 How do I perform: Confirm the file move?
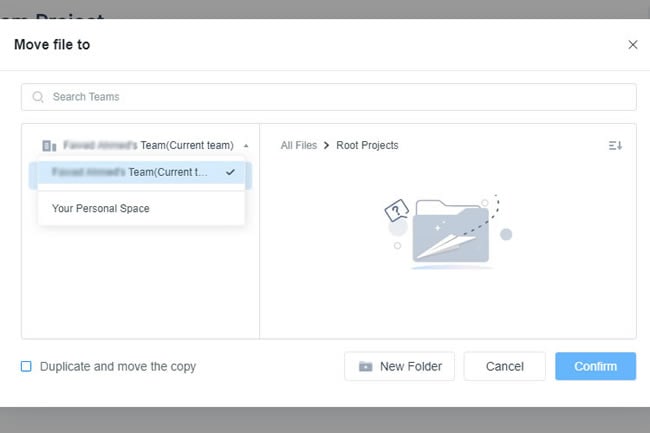click(x=595, y=366)
